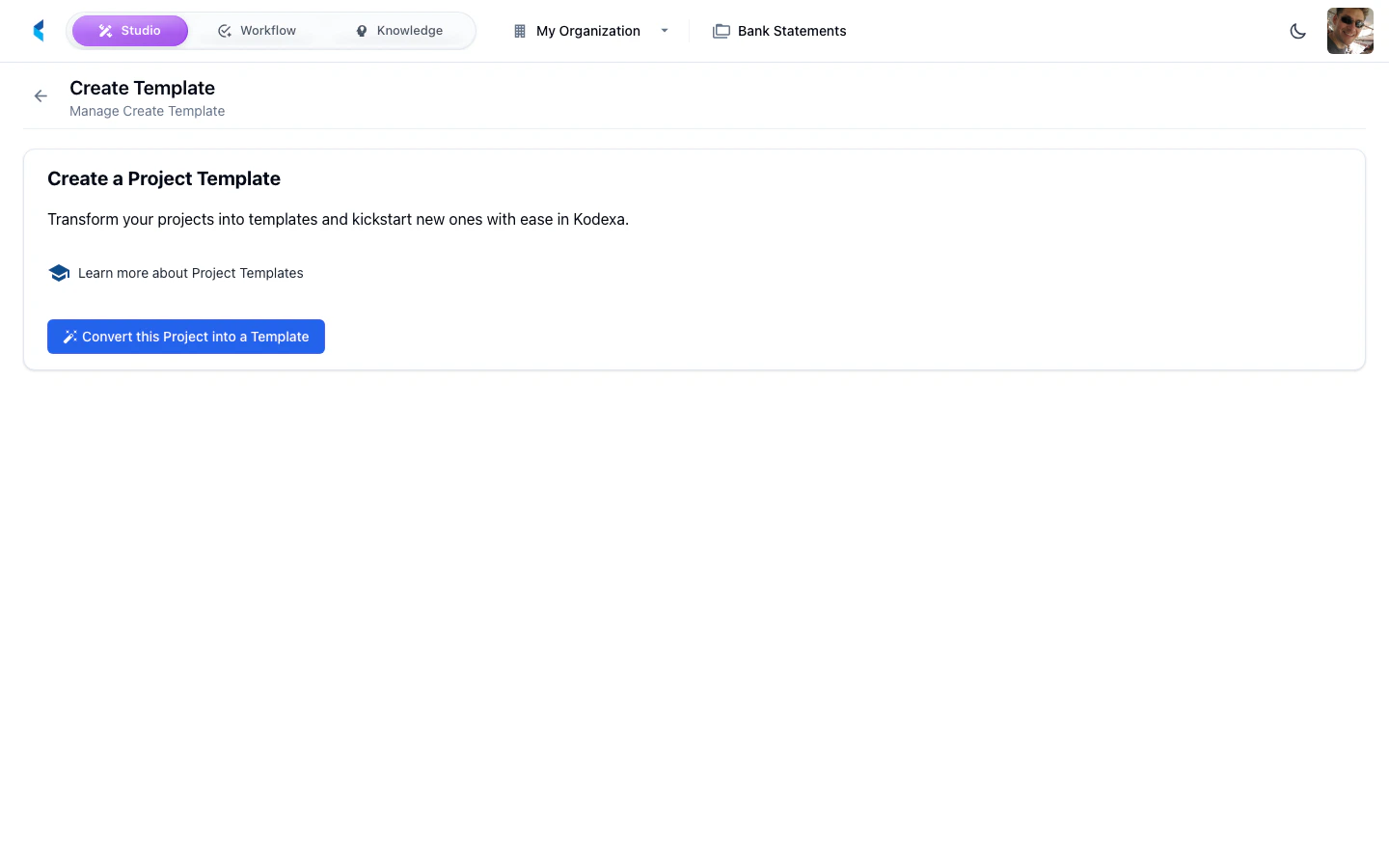Expand the organization selector chevron
Screen dimensions: 1389x868
[664, 30]
